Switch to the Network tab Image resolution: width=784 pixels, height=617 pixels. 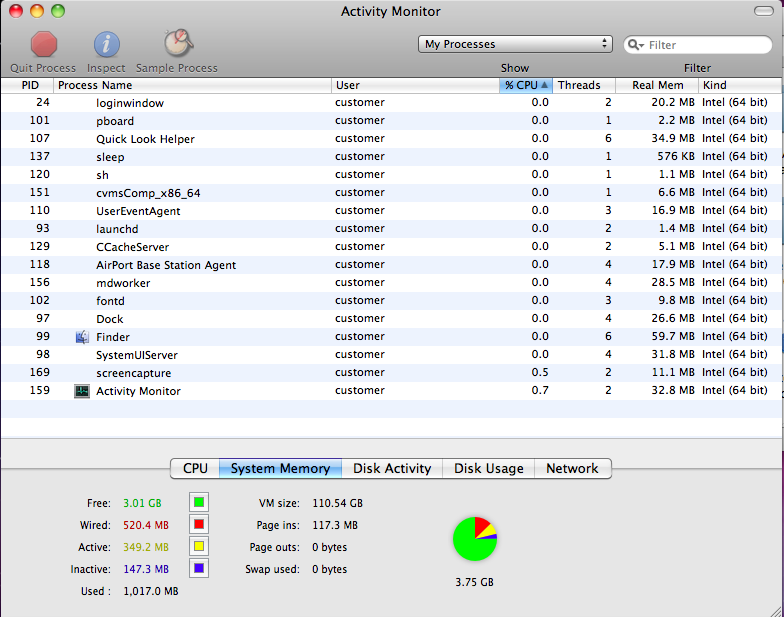coord(572,468)
